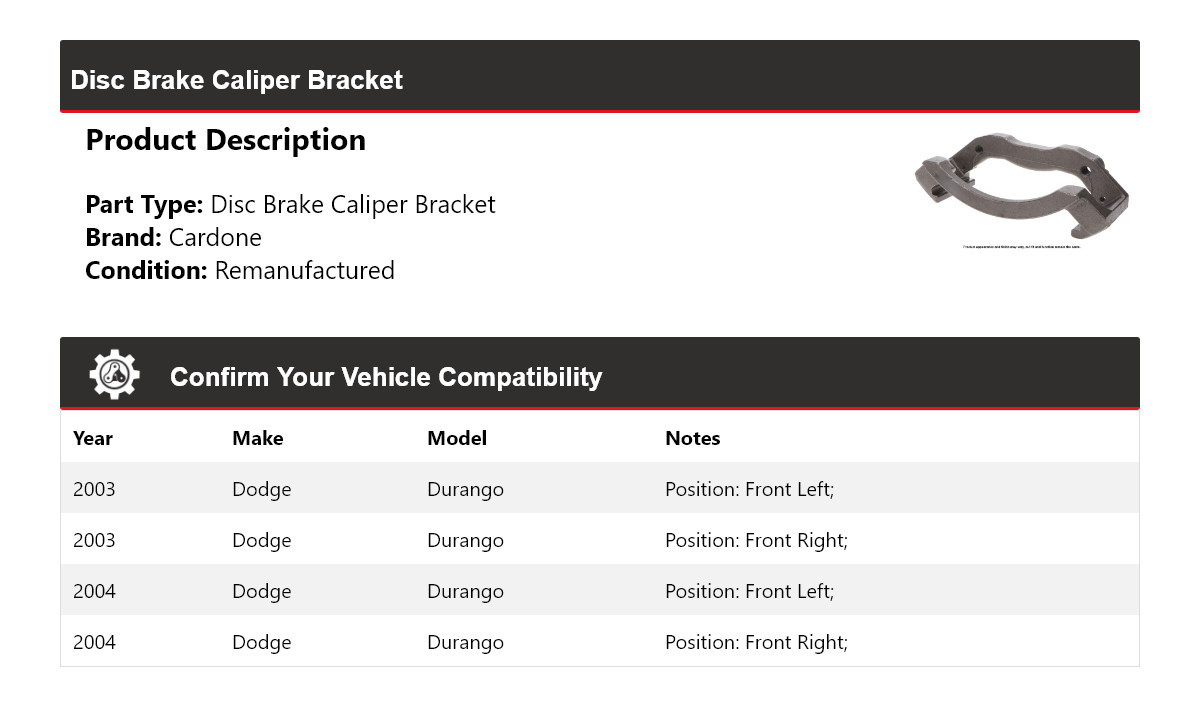
Task: Click the gear compatibility icon
Action: [x=114, y=375]
